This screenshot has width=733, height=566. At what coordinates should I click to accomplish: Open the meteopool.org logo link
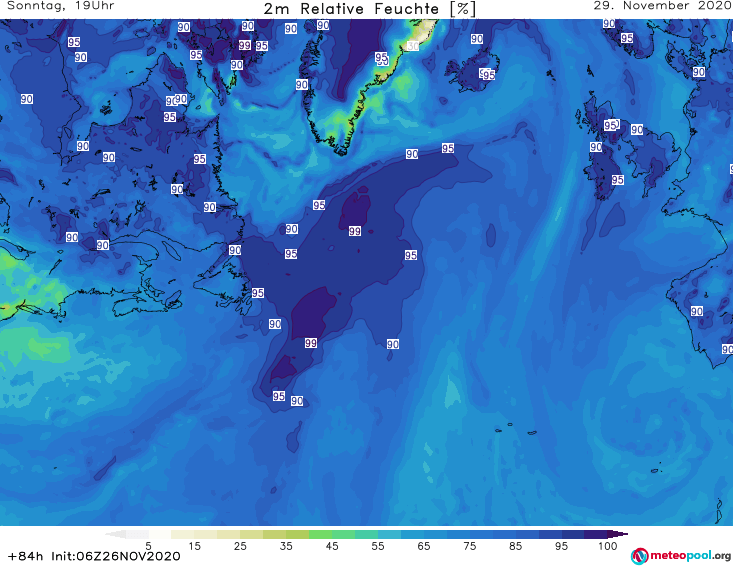(681, 556)
